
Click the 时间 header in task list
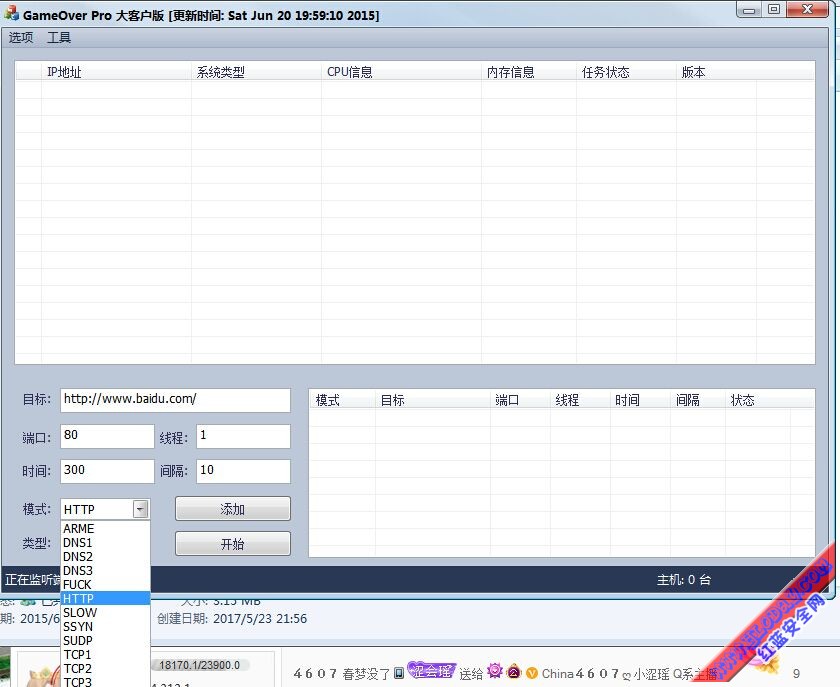[x=640, y=400]
